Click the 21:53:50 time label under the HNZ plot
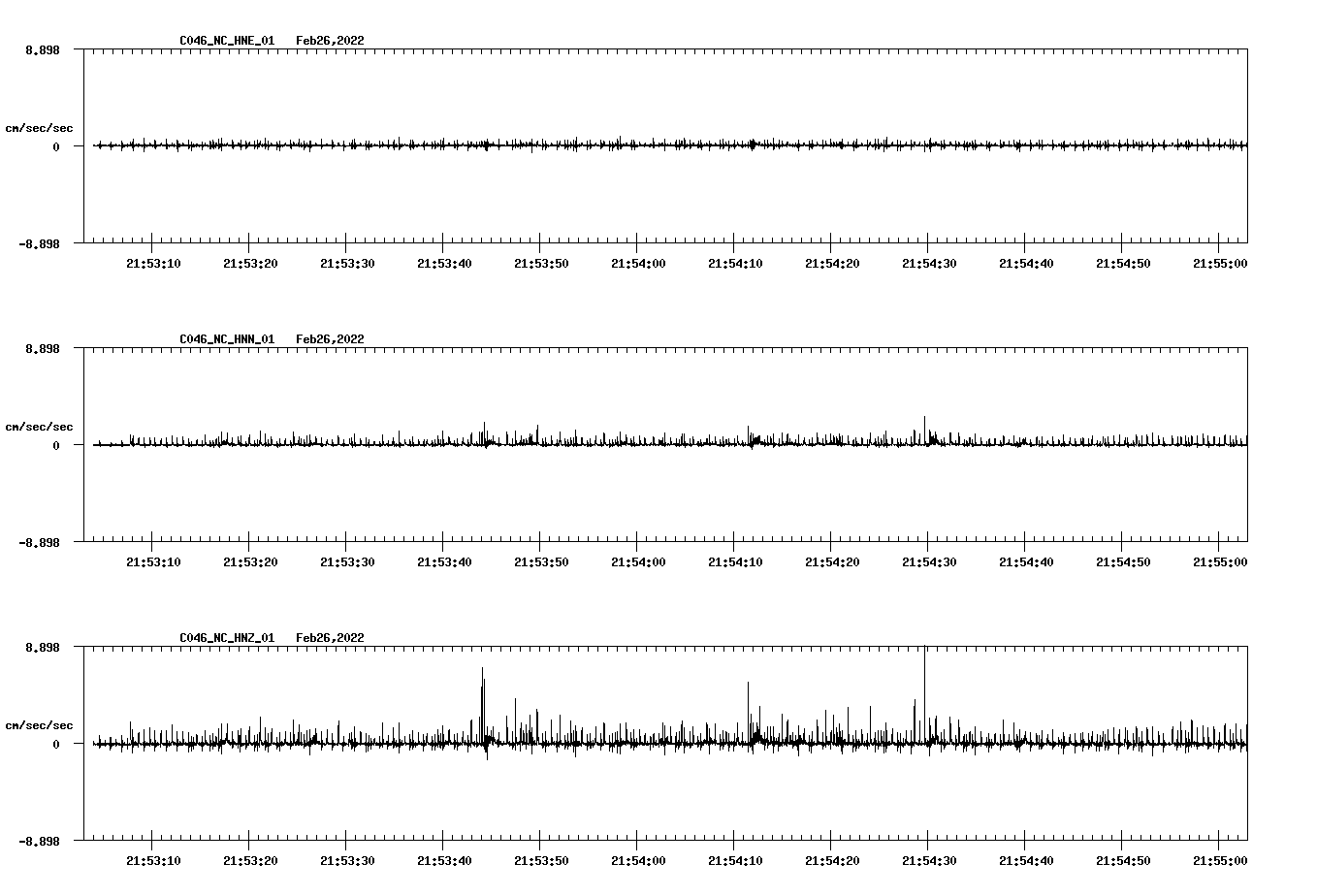 tap(541, 861)
